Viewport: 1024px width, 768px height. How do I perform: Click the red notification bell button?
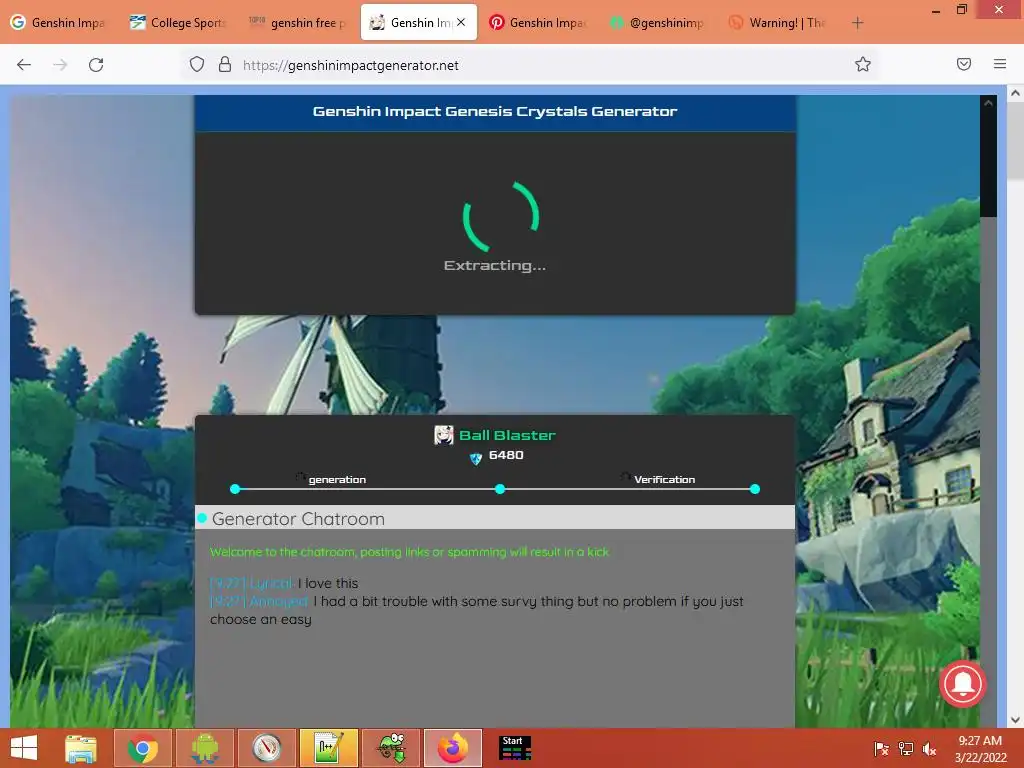coord(963,684)
